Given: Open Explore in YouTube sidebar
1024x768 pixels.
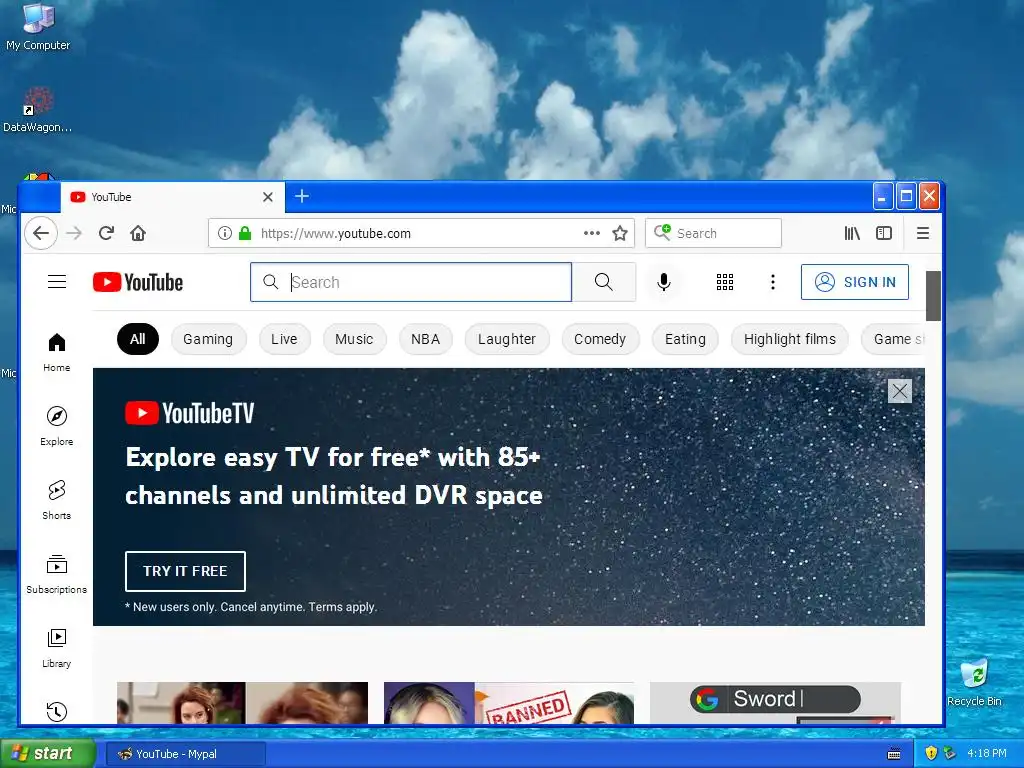Looking at the screenshot, I should [x=57, y=426].
